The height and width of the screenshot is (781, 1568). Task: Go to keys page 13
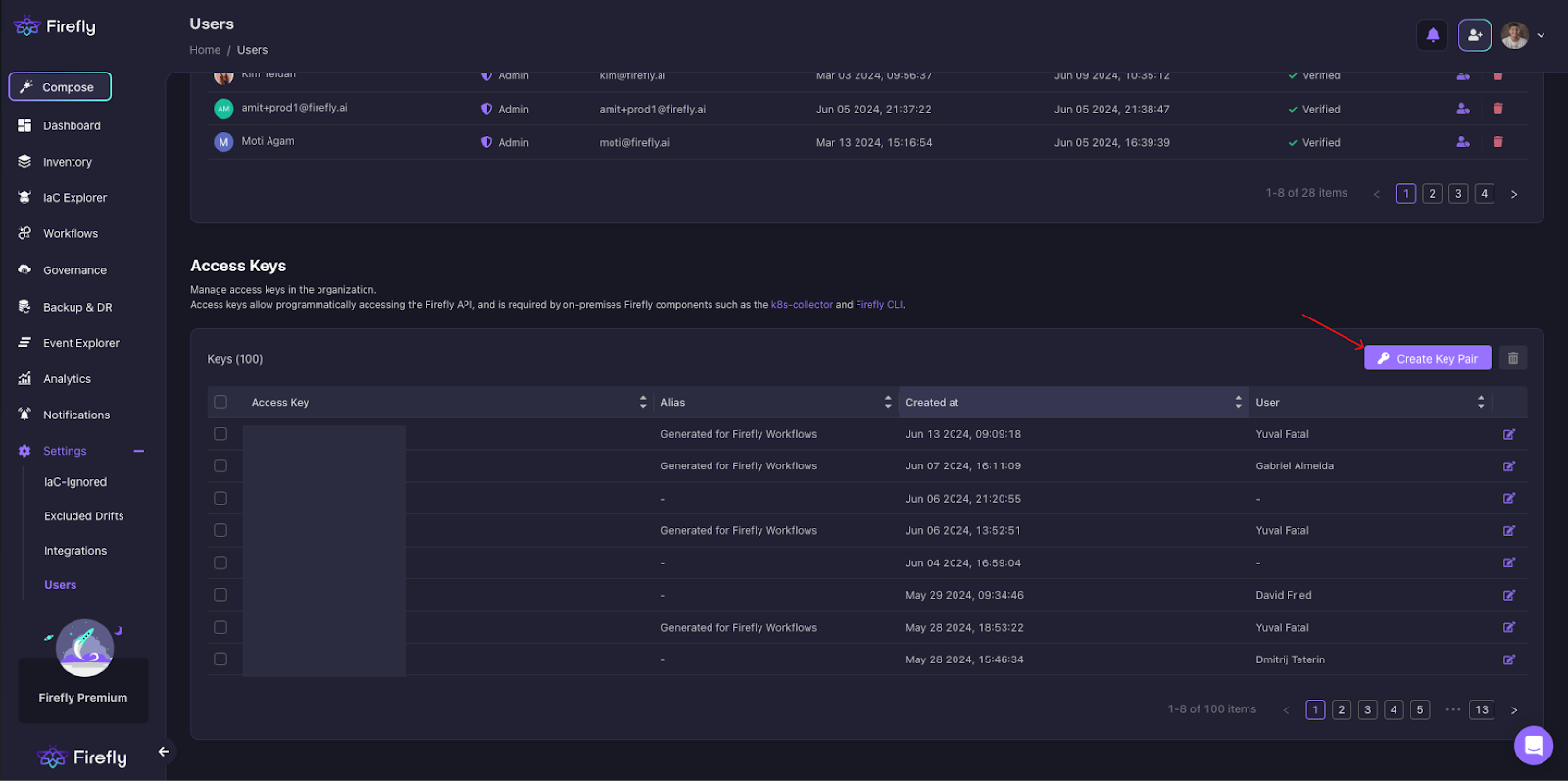coord(1482,710)
